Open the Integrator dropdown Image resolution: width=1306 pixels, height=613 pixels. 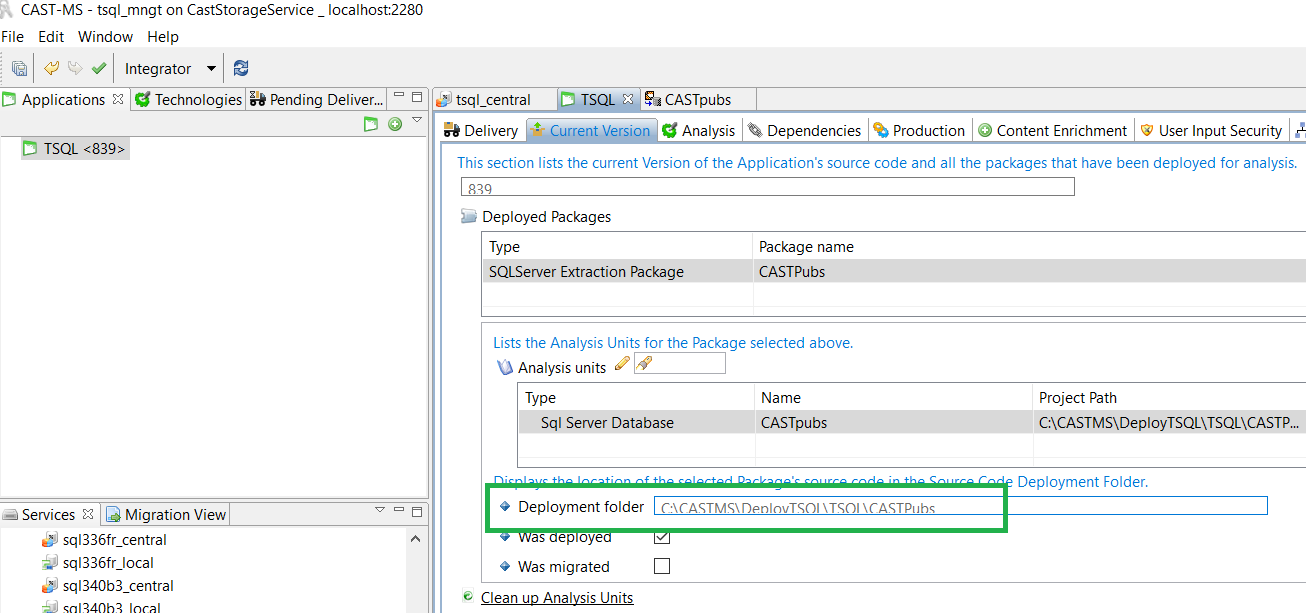[211, 69]
